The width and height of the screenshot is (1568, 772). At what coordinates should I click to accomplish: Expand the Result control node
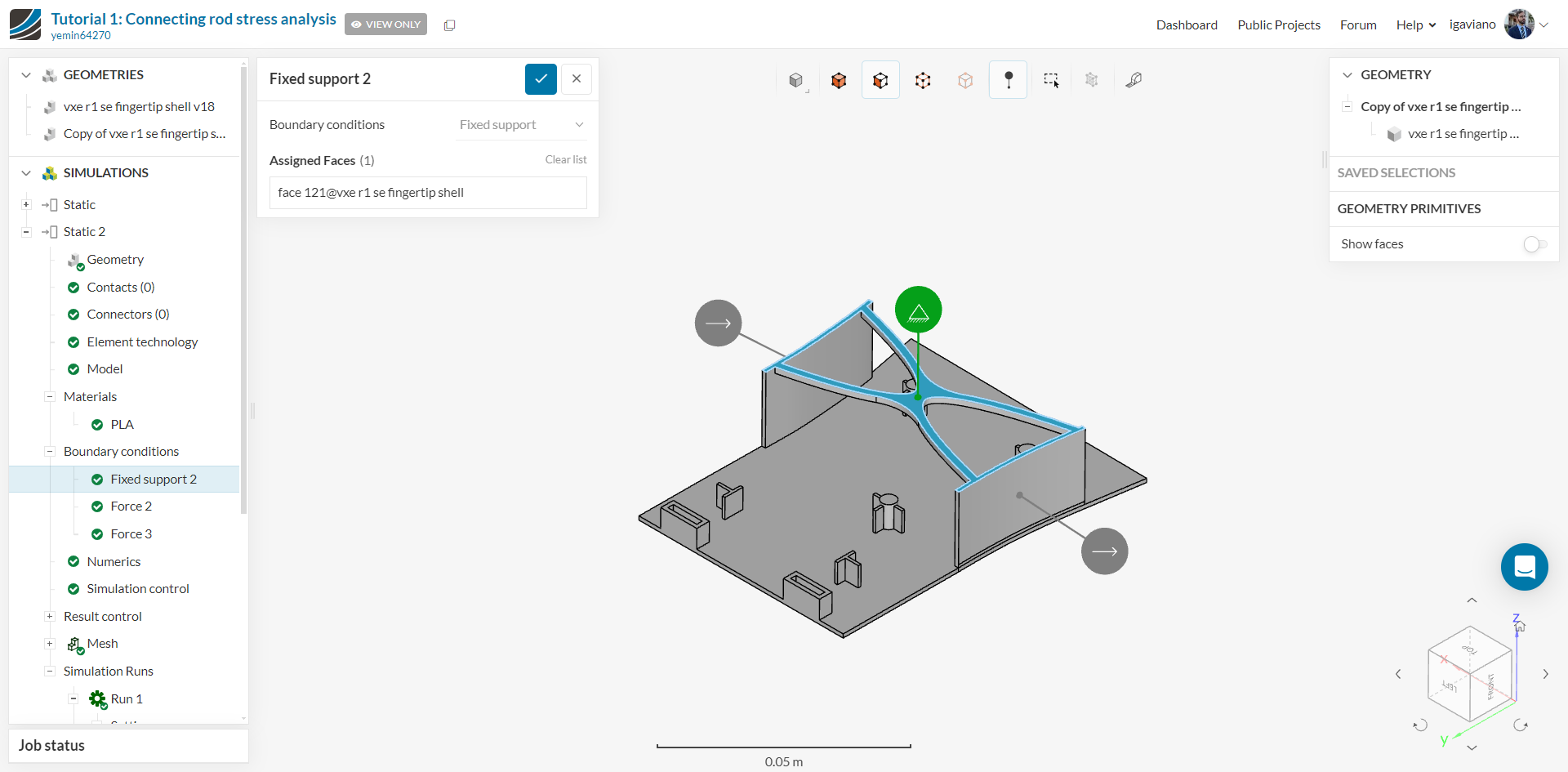[50, 617]
